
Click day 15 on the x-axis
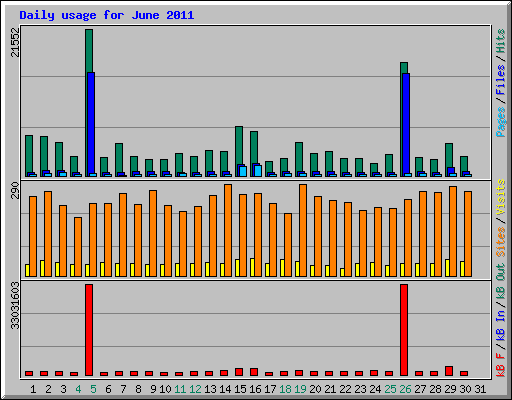[x=240, y=389]
